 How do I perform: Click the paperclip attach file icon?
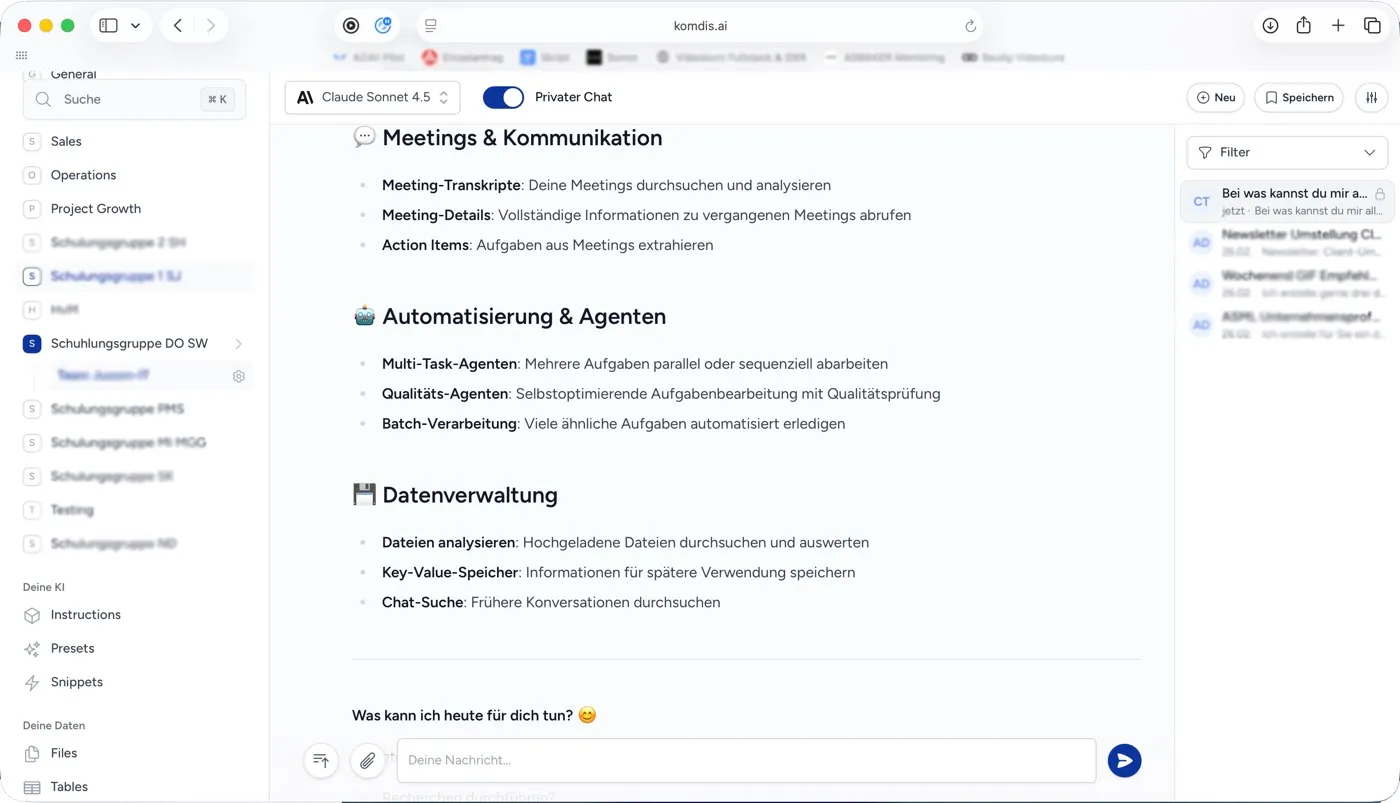pos(367,761)
